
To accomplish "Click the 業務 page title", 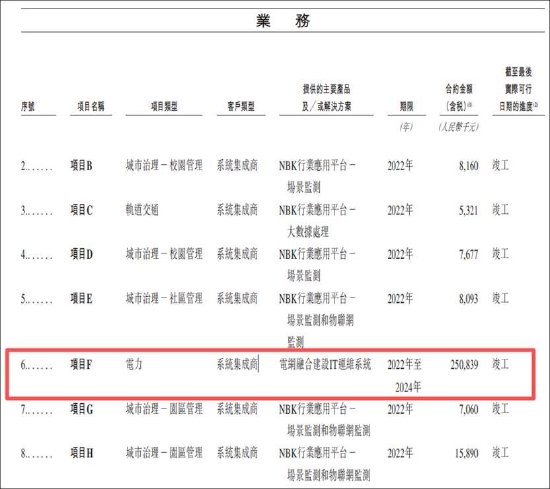I will [x=283, y=20].
